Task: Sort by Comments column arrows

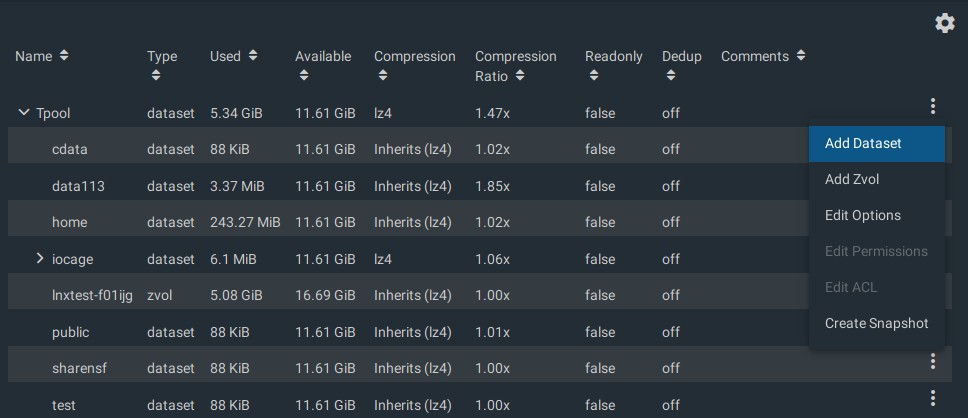Action: tap(801, 56)
